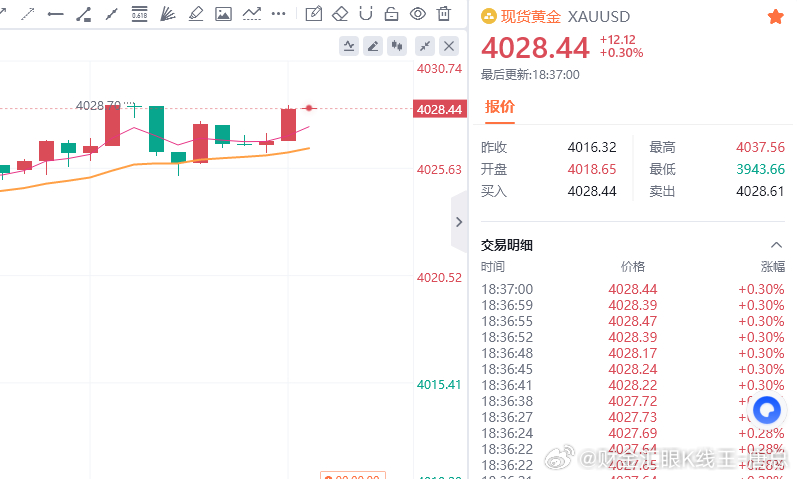This screenshot has width=797, height=479.
Task: Open more drawing tools ellipsis menu
Action: (279, 14)
